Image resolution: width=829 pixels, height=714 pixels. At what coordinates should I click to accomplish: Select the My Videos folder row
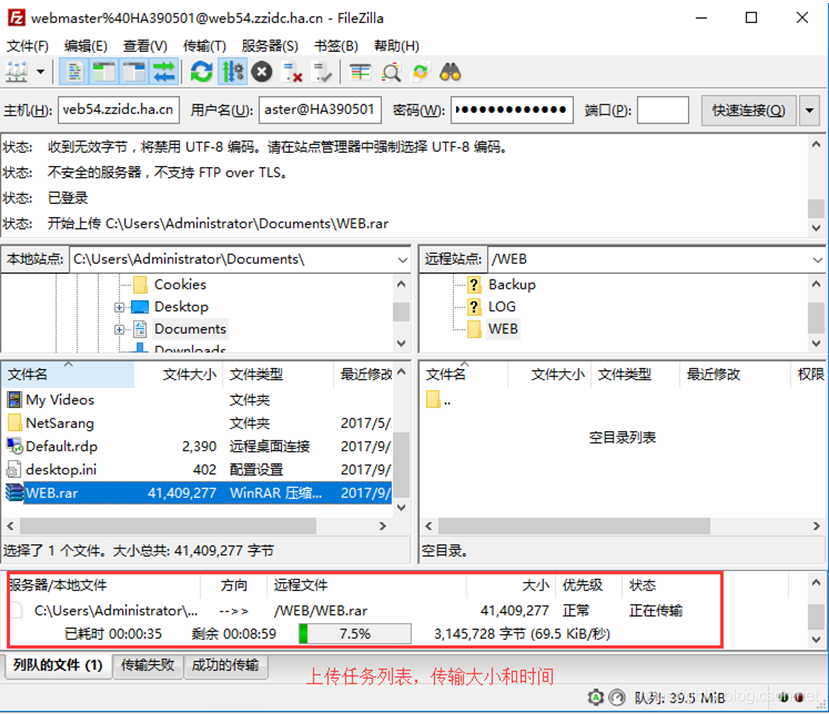point(197,400)
